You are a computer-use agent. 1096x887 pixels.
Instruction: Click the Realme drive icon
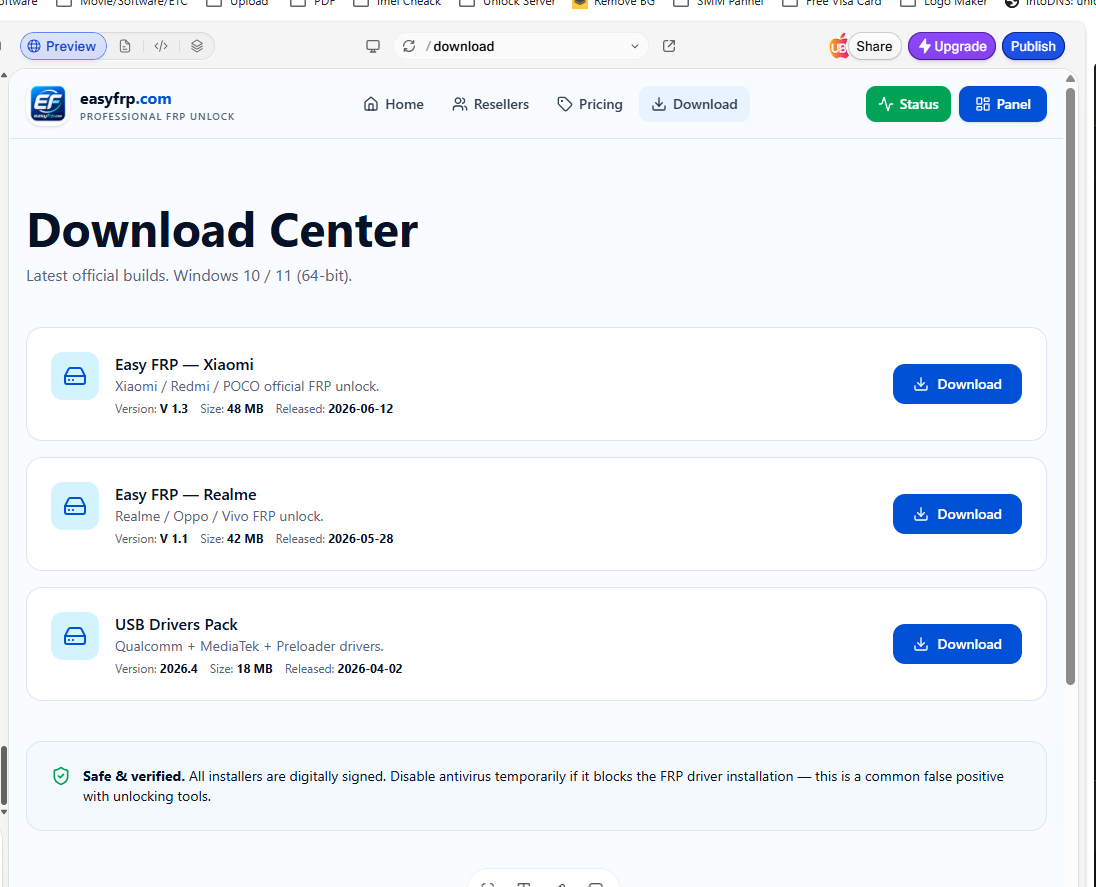pyautogui.click(x=75, y=506)
